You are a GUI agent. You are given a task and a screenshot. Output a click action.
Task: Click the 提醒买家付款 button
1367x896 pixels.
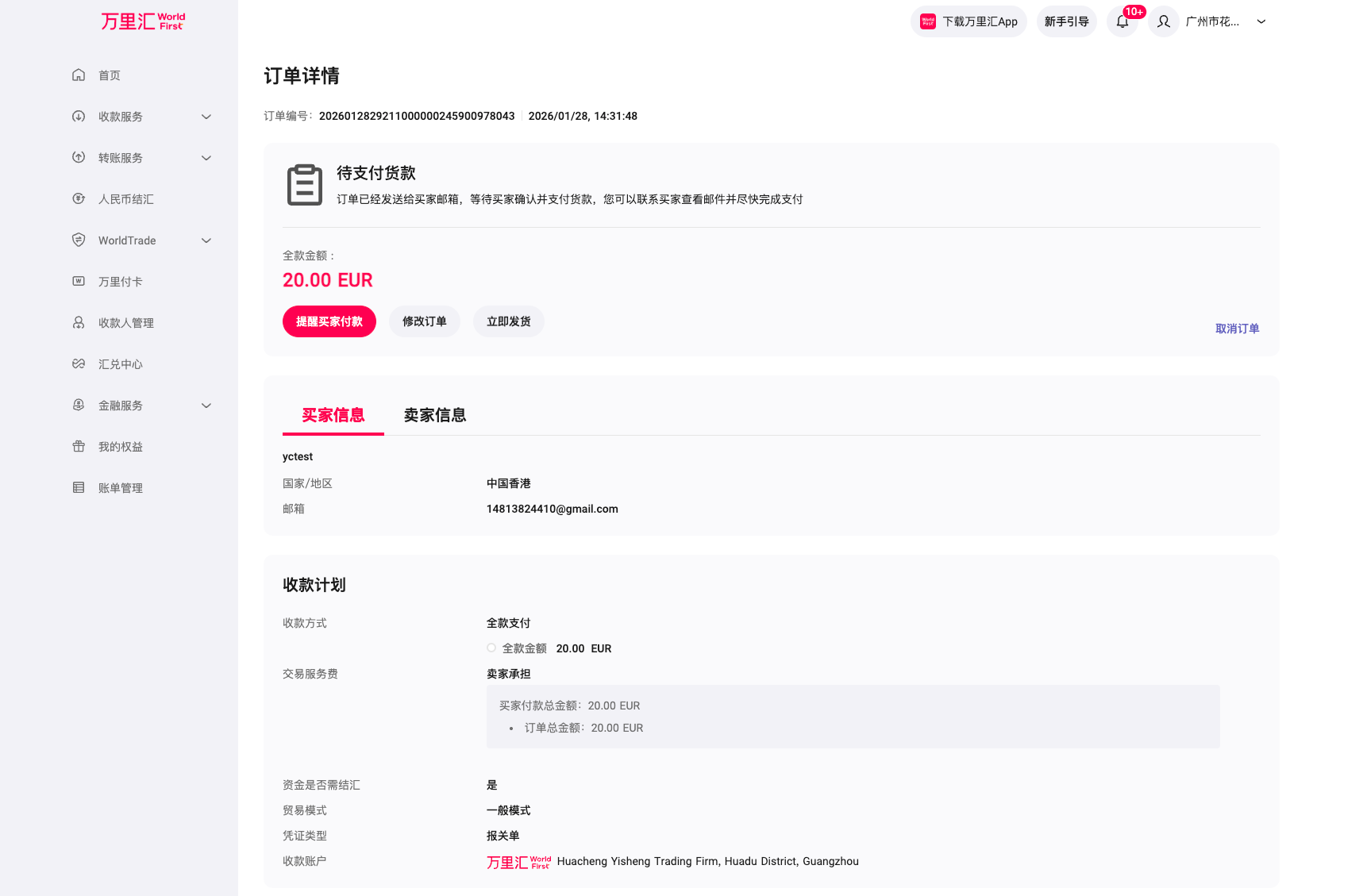coord(329,321)
